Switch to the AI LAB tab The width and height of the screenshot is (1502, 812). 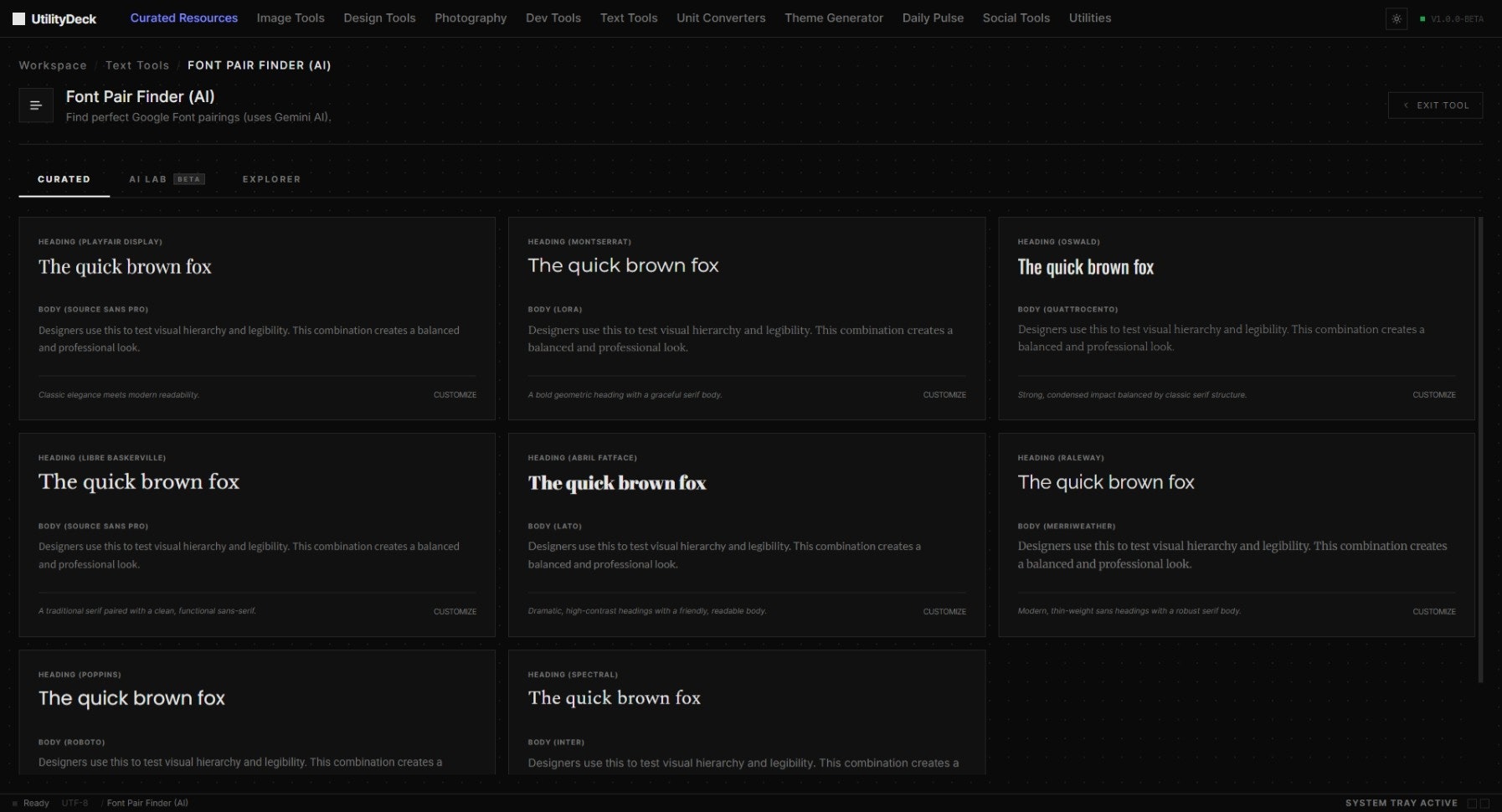147,178
